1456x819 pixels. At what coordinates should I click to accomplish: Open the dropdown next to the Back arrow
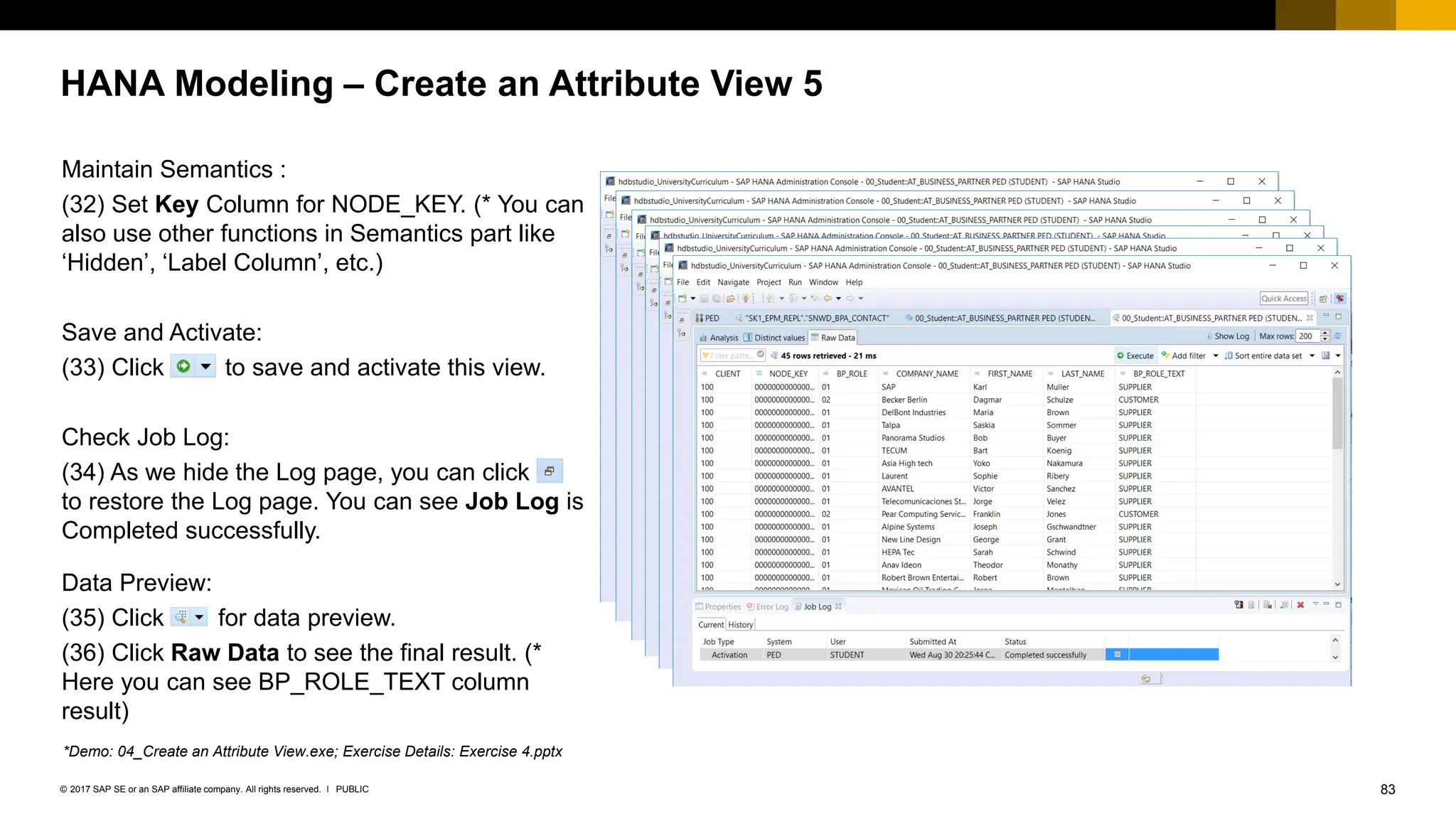click(x=838, y=299)
